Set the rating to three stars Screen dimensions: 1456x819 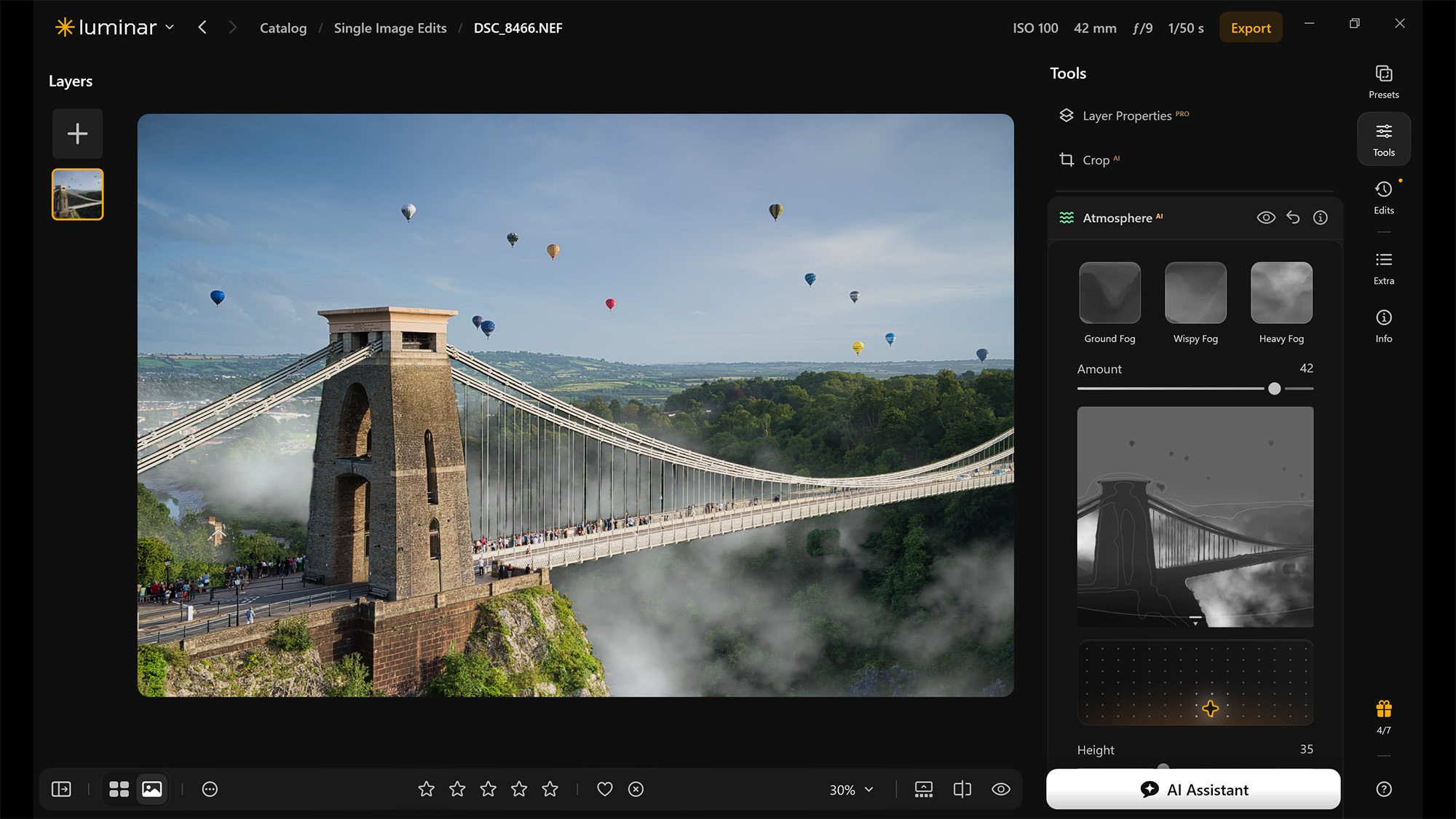(x=488, y=789)
